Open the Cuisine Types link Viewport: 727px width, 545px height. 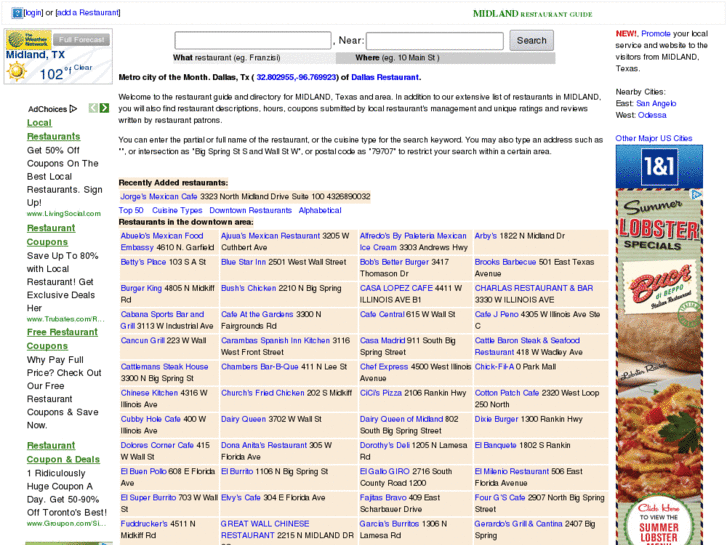pos(177,210)
